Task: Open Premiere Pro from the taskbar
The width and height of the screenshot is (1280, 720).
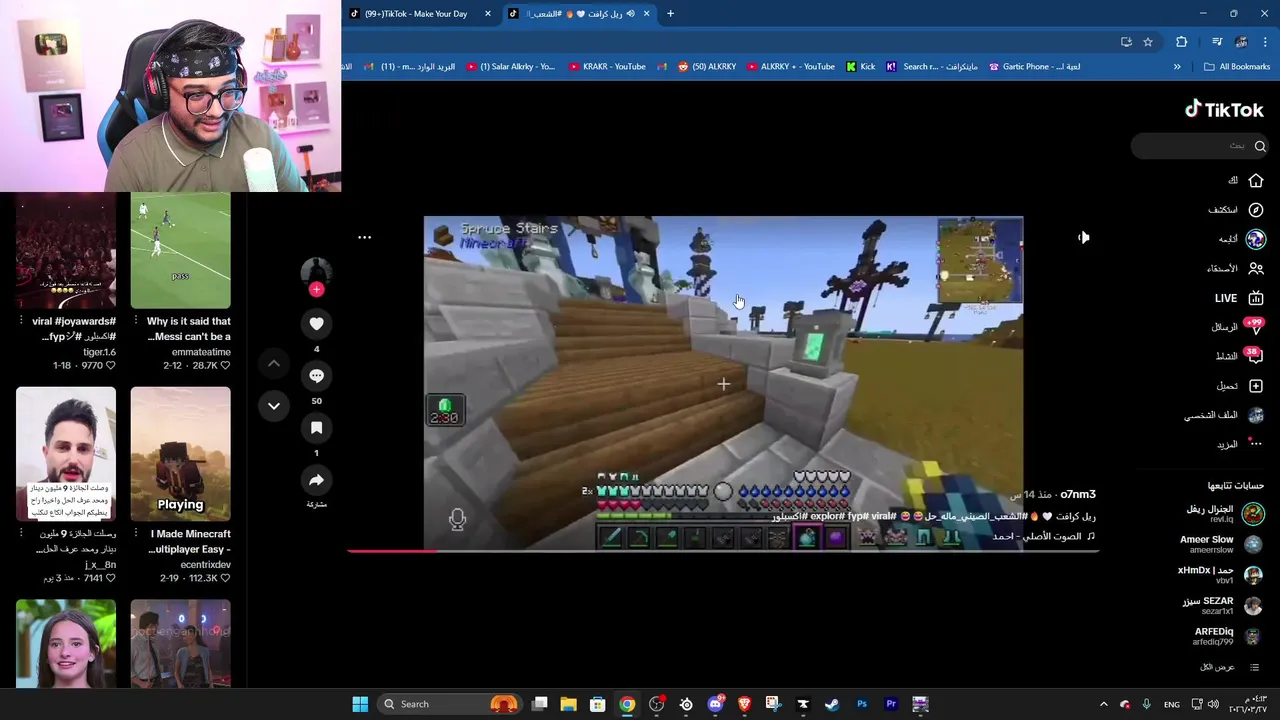Action: [x=891, y=704]
